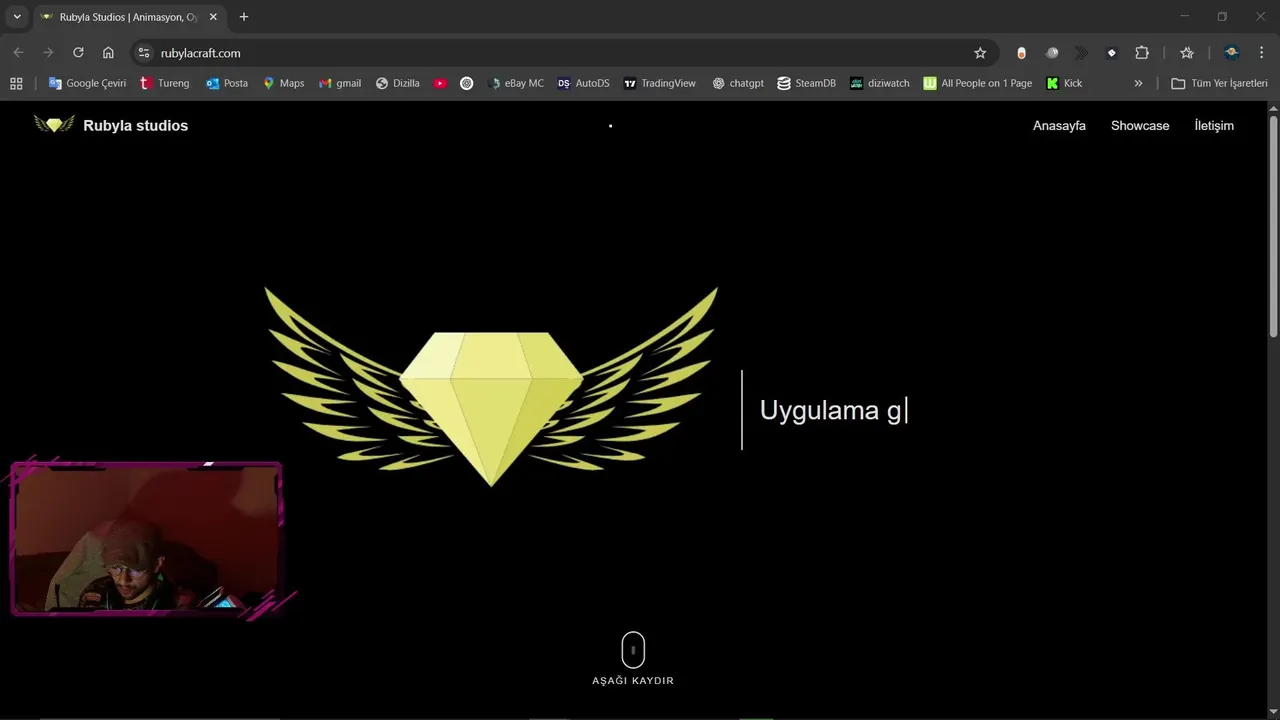The height and width of the screenshot is (720, 1280).
Task: Open the YouTube bookmark icon
Action: tap(440, 83)
